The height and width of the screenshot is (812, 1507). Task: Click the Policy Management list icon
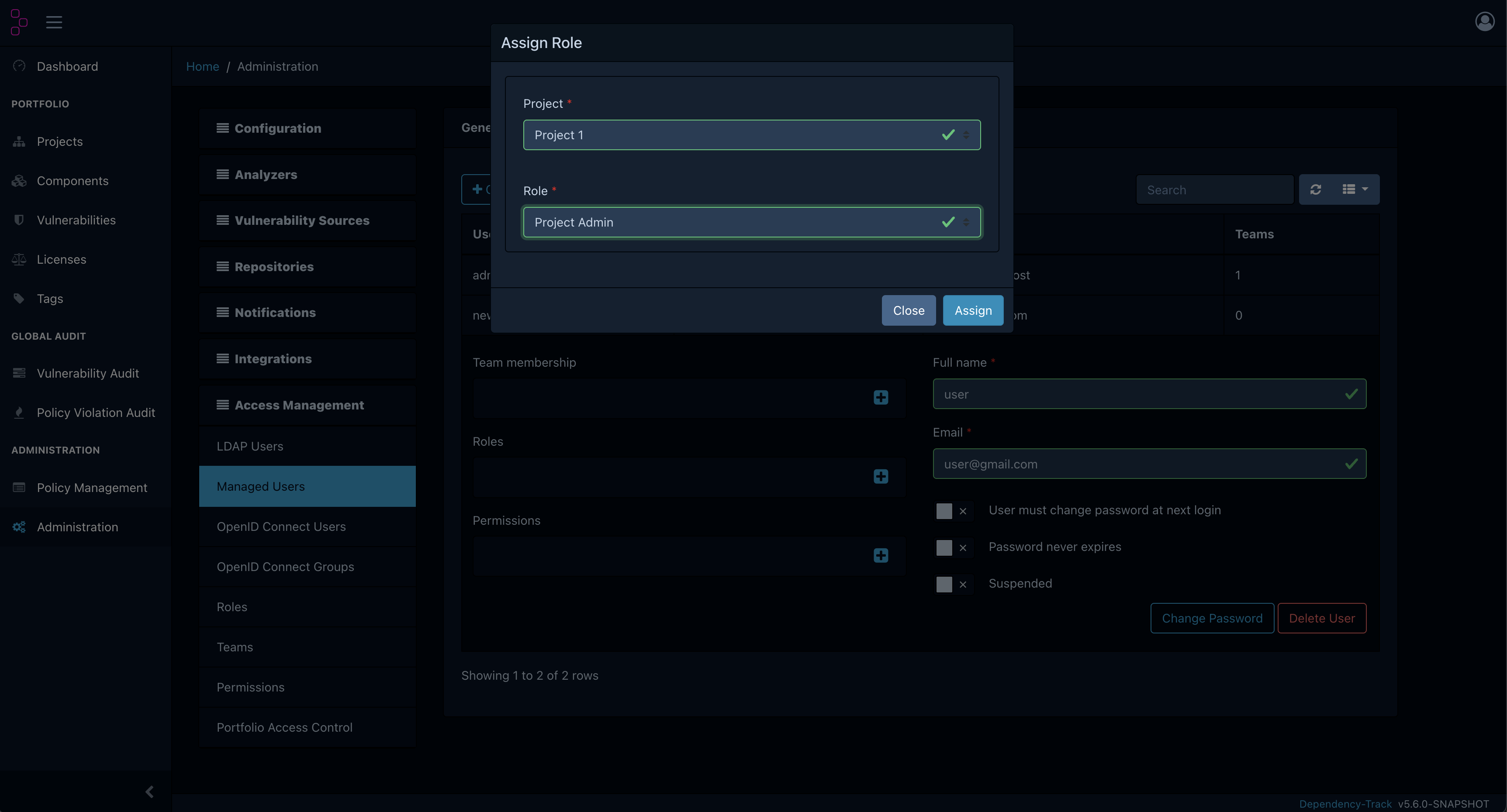(x=19, y=487)
